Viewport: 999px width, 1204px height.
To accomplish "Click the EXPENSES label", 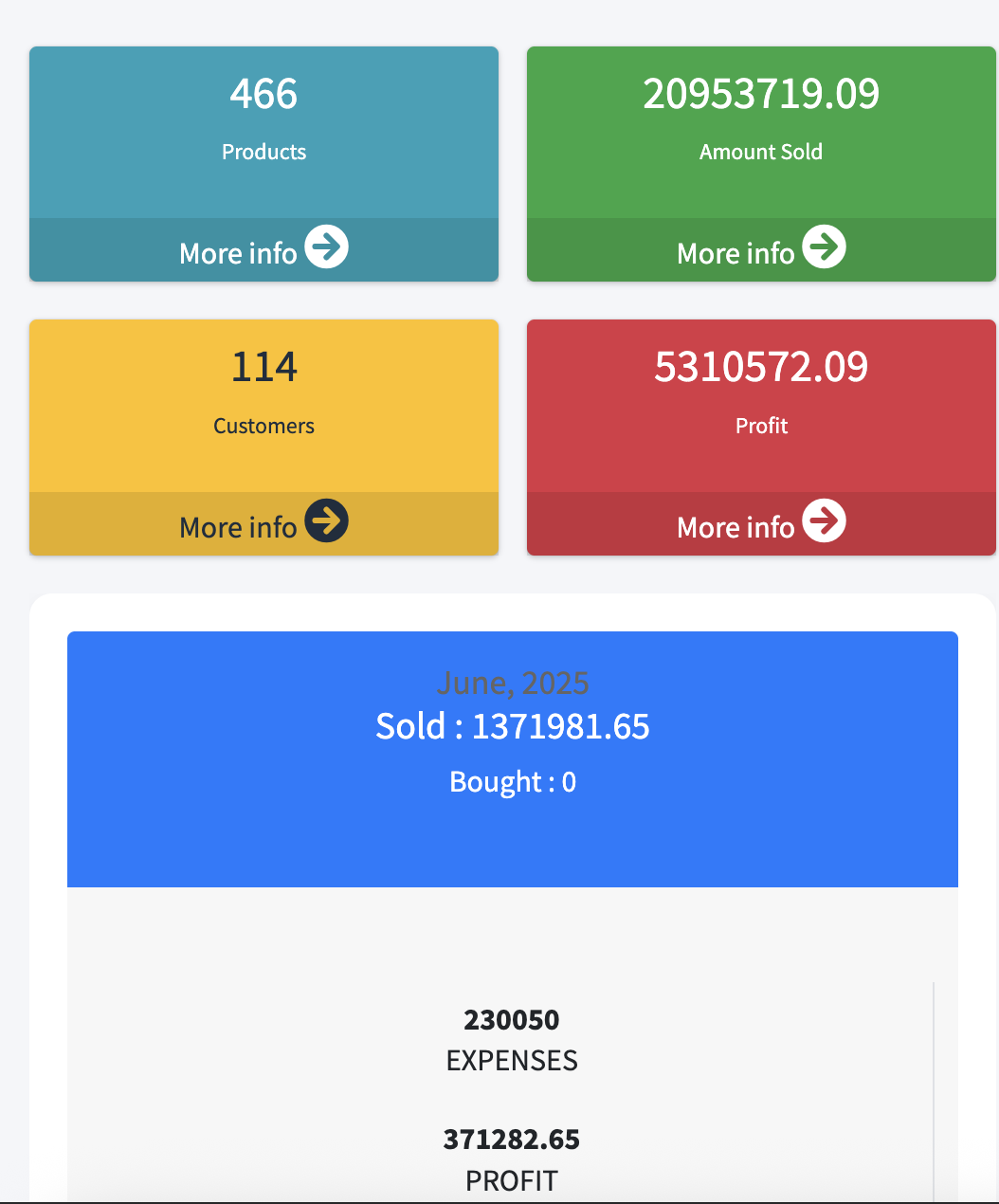I will pos(512,1061).
